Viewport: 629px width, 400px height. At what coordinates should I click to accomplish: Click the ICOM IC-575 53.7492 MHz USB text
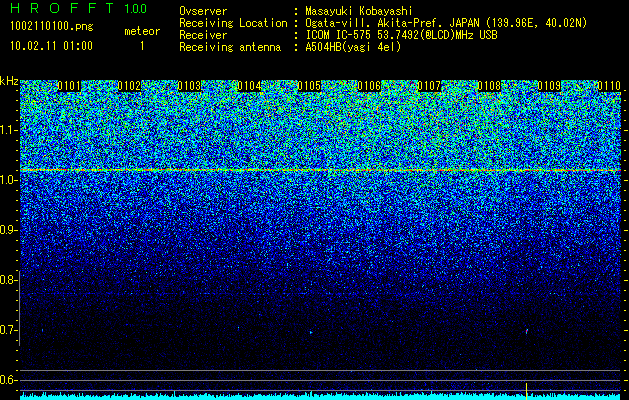(401, 35)
